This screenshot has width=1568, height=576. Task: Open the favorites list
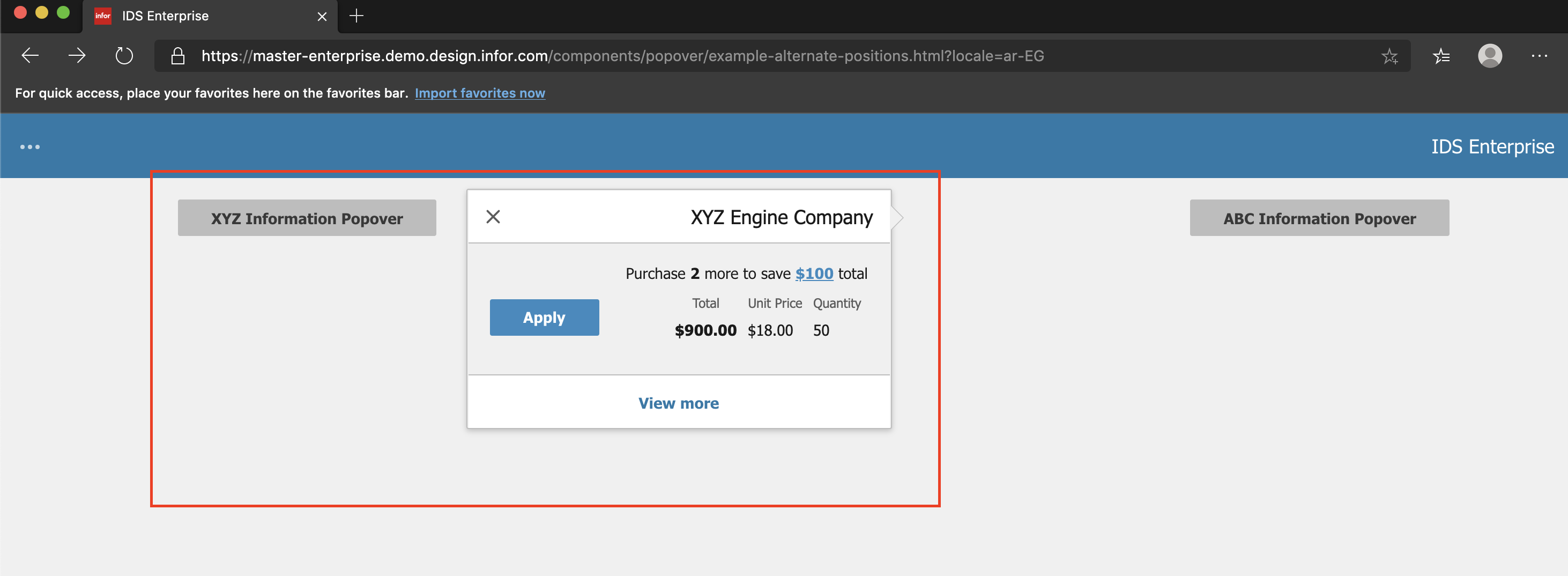[1441, 56]
